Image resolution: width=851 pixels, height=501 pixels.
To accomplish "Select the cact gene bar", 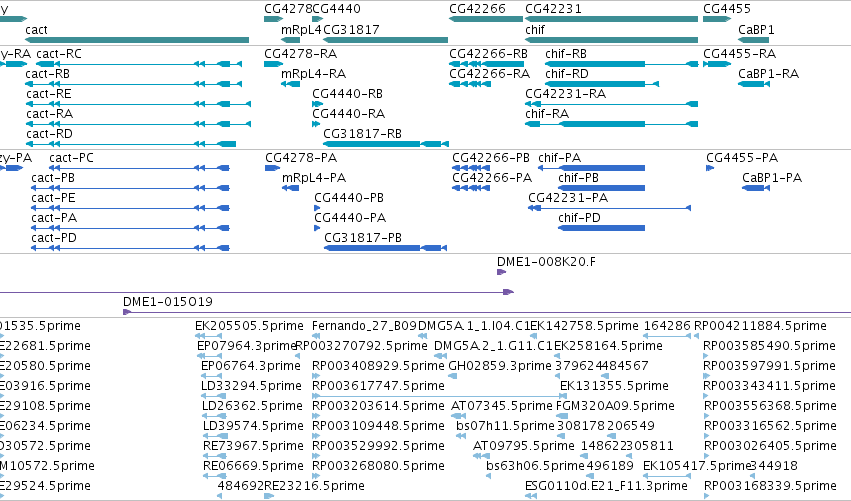I will click(x=137, y=40).
